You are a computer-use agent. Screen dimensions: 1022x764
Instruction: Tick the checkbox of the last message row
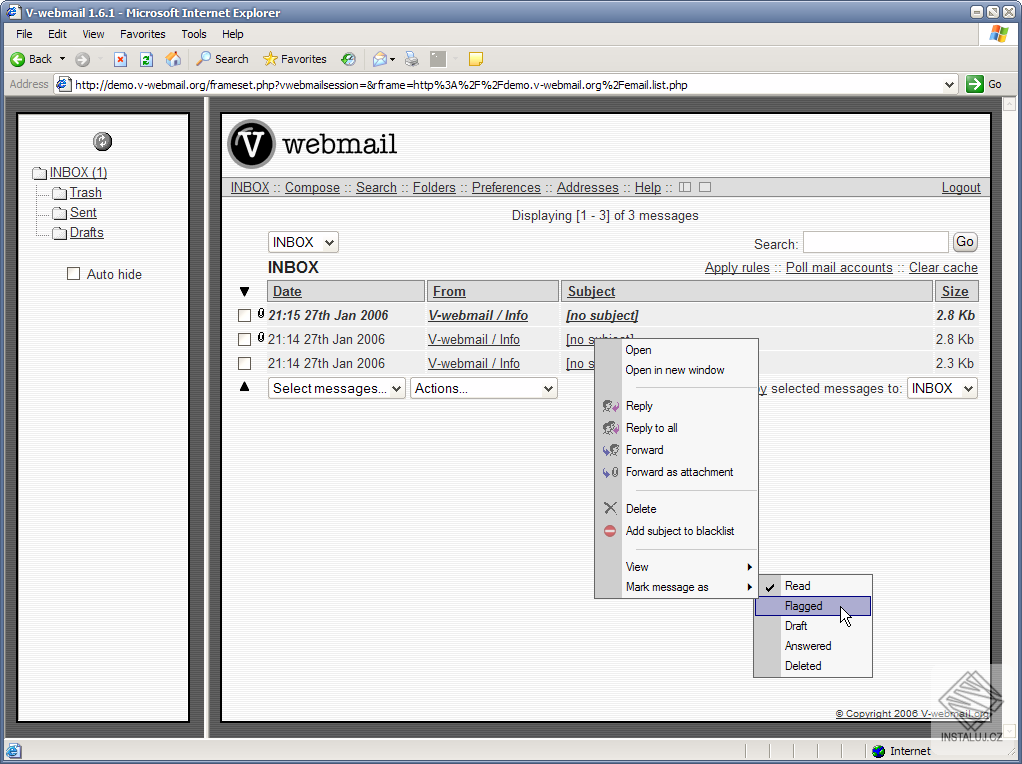click(244, 364)
